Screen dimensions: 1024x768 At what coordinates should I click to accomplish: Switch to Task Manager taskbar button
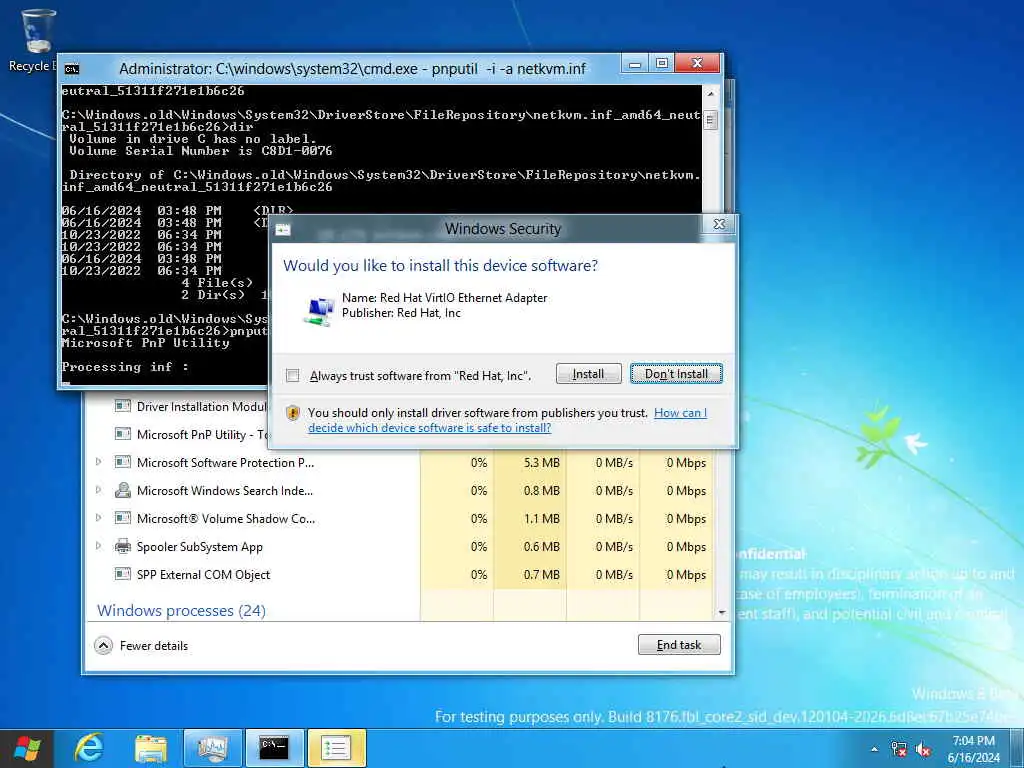pos(212,748)
